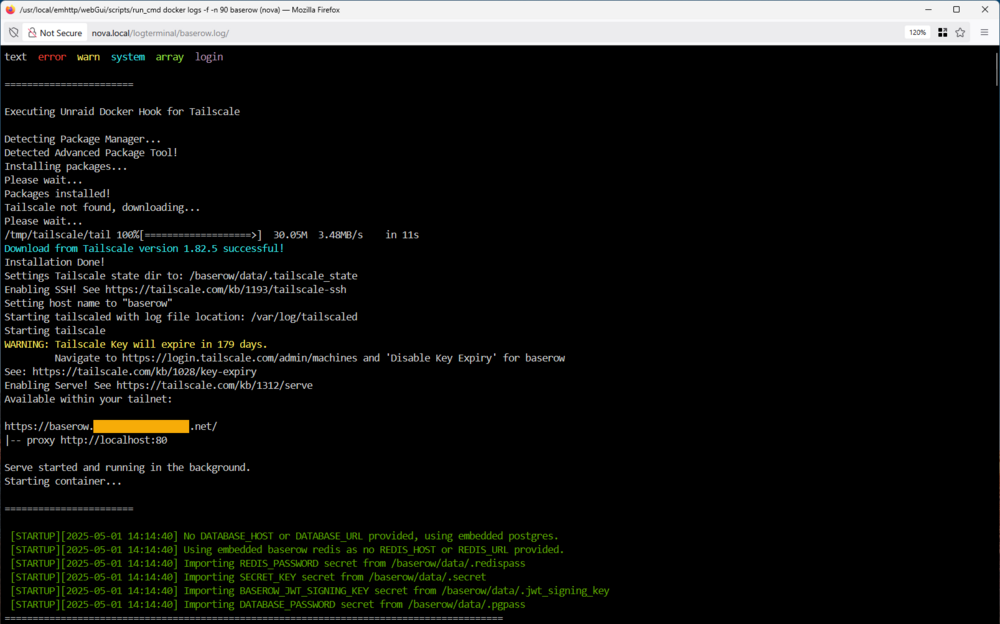Click 'Tailscale not found, downloading...' line

coord(102,207)
